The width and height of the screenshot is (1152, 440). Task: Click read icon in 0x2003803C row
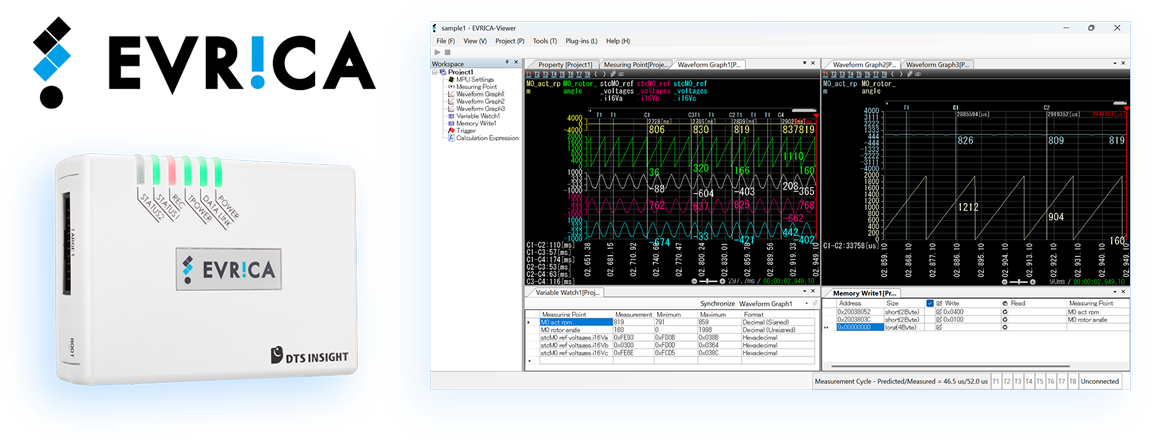click(1004, 319)
